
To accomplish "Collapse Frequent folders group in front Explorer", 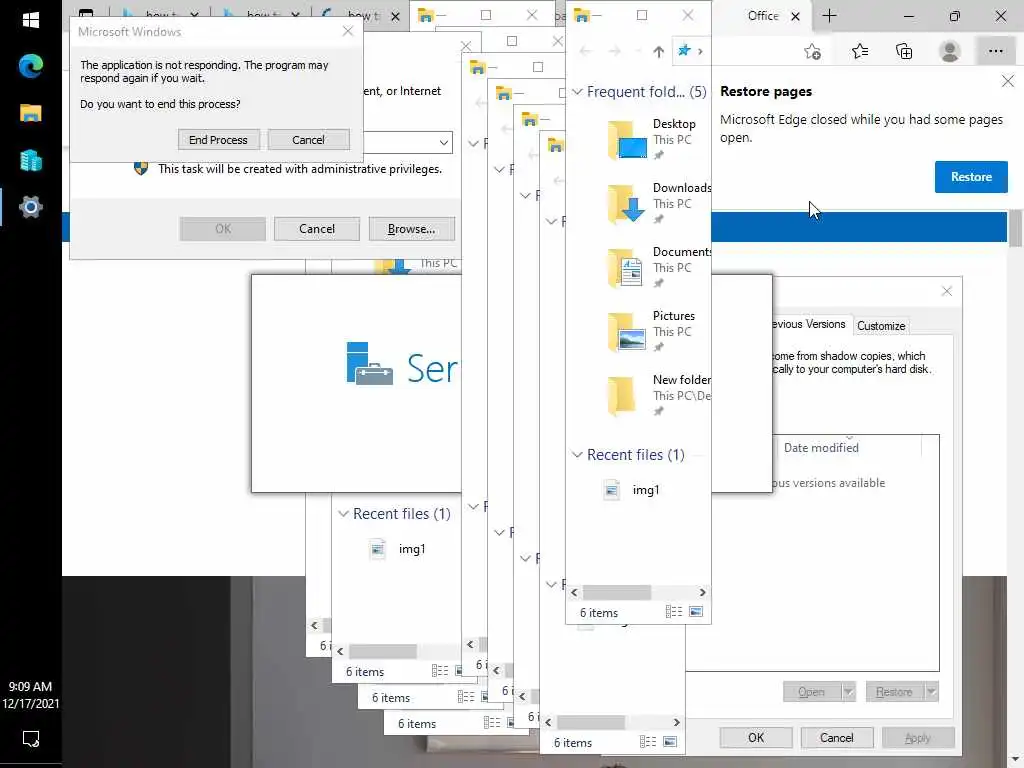I will 577,92.
